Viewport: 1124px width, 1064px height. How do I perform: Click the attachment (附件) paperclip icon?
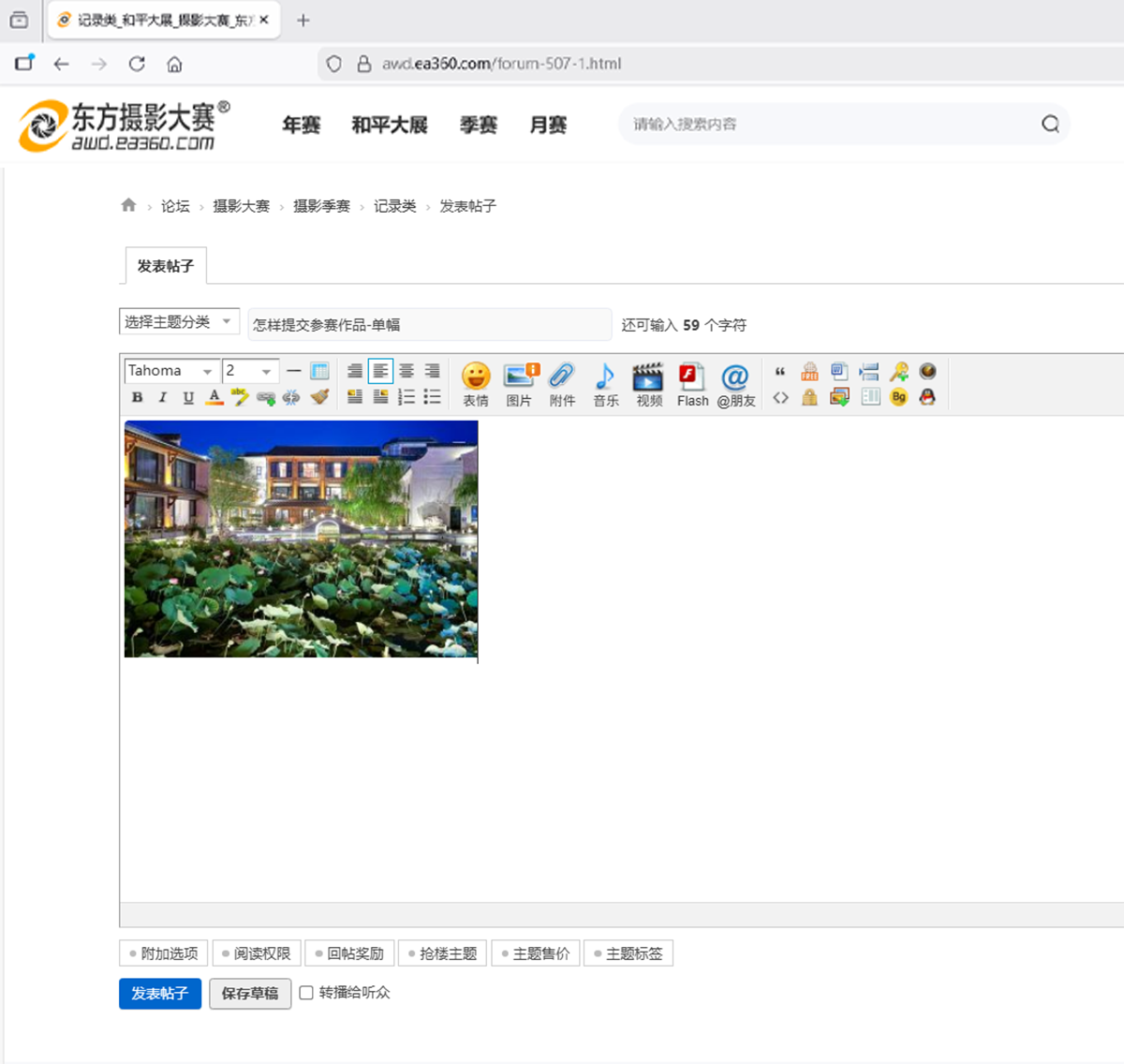click(562, 377)
